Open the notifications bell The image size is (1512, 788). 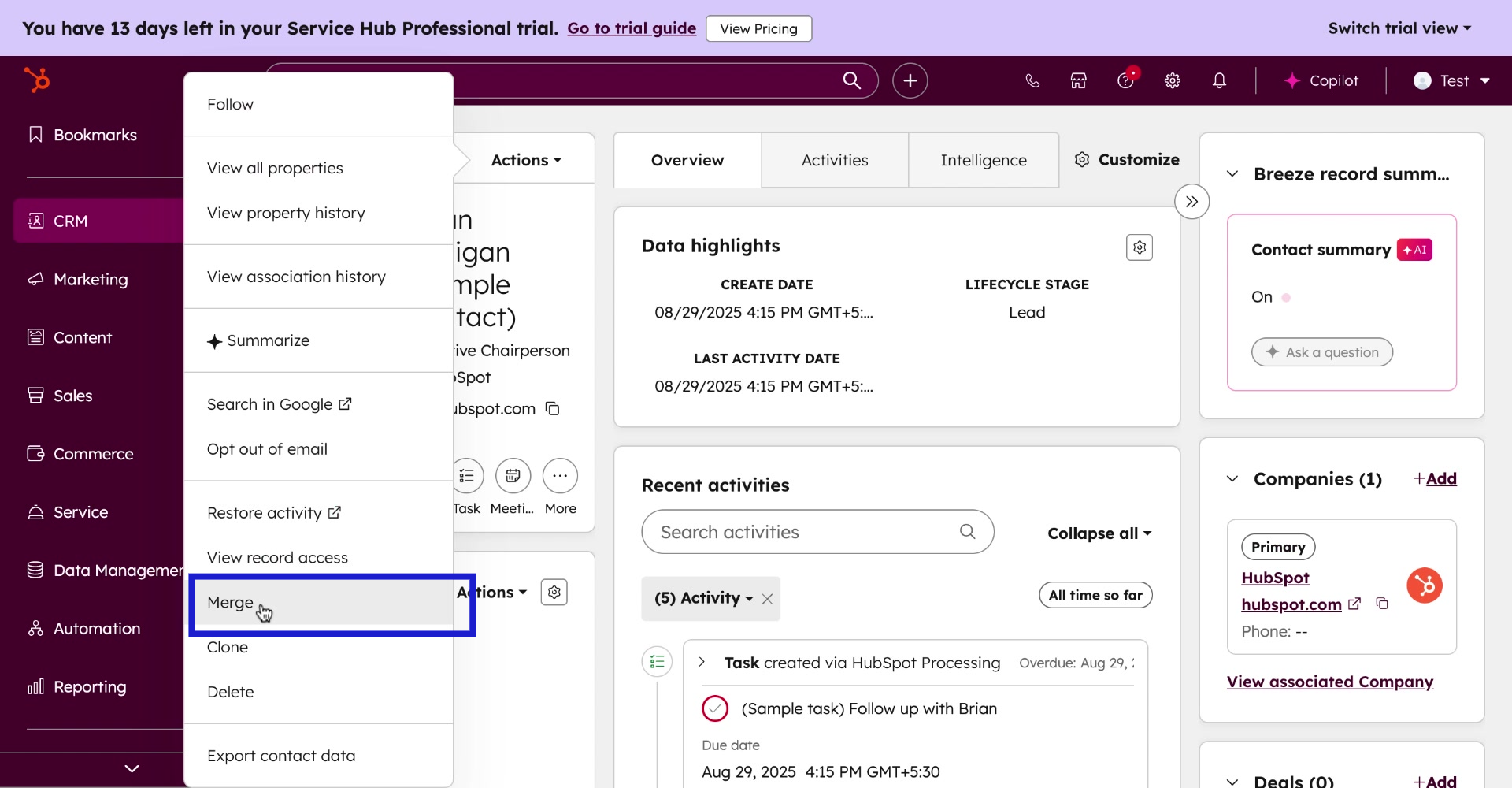(1219, 80)
